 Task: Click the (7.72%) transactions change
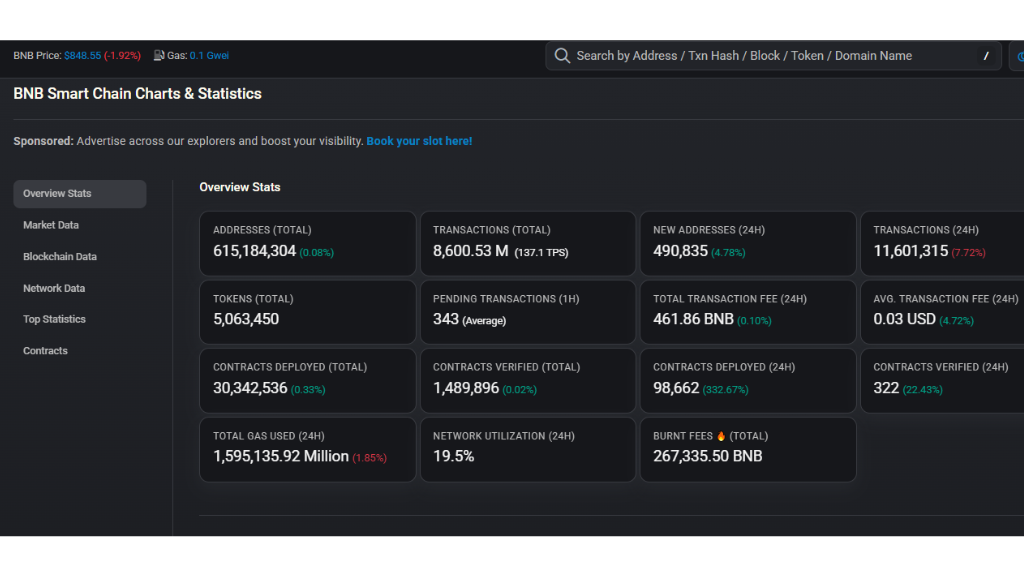point(968,253)
